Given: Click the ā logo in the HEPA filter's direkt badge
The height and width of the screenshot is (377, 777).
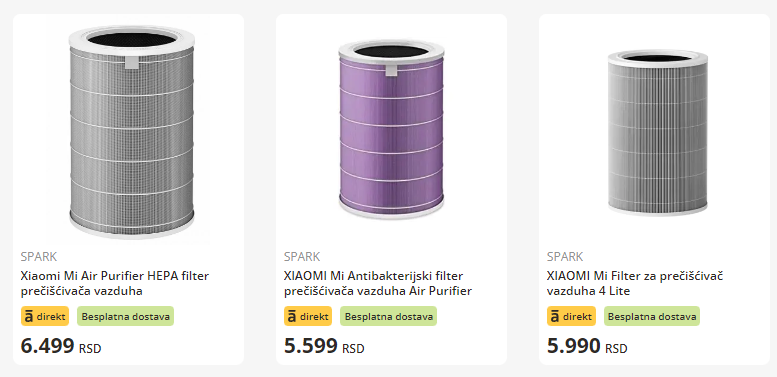Looking at the screenshot, I should (x=28, y=317).
